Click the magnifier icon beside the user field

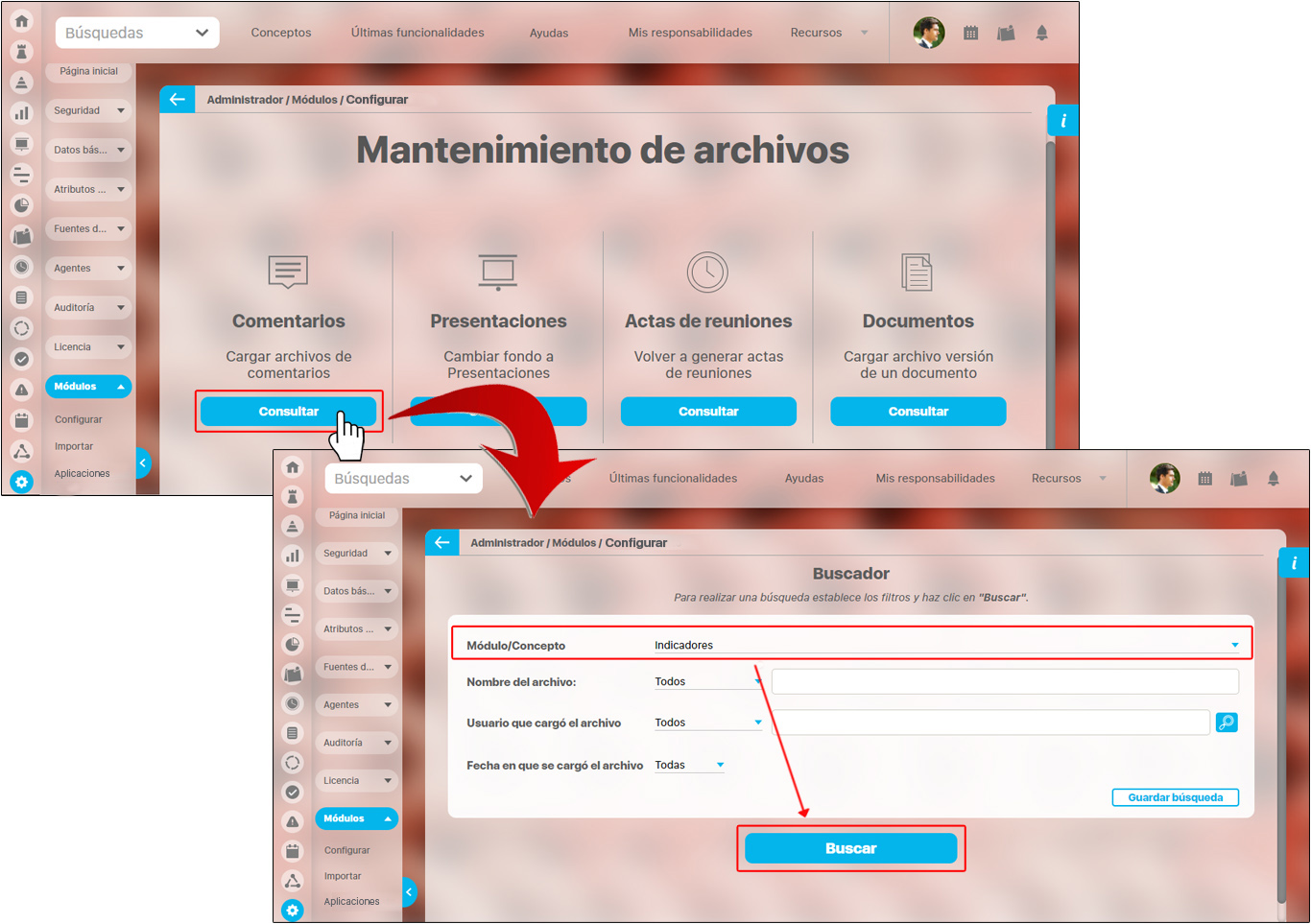pyautogui.click(x=1227, y=723)
